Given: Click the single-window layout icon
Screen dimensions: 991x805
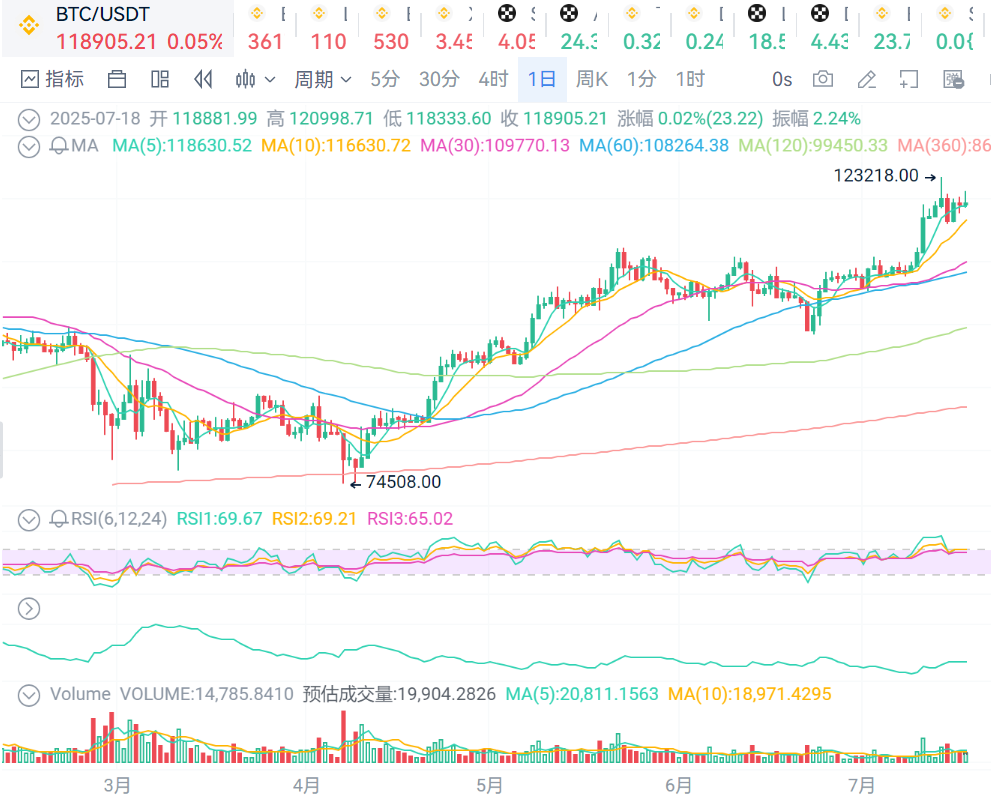Looking at the screenshot, I should coord(117,80).
